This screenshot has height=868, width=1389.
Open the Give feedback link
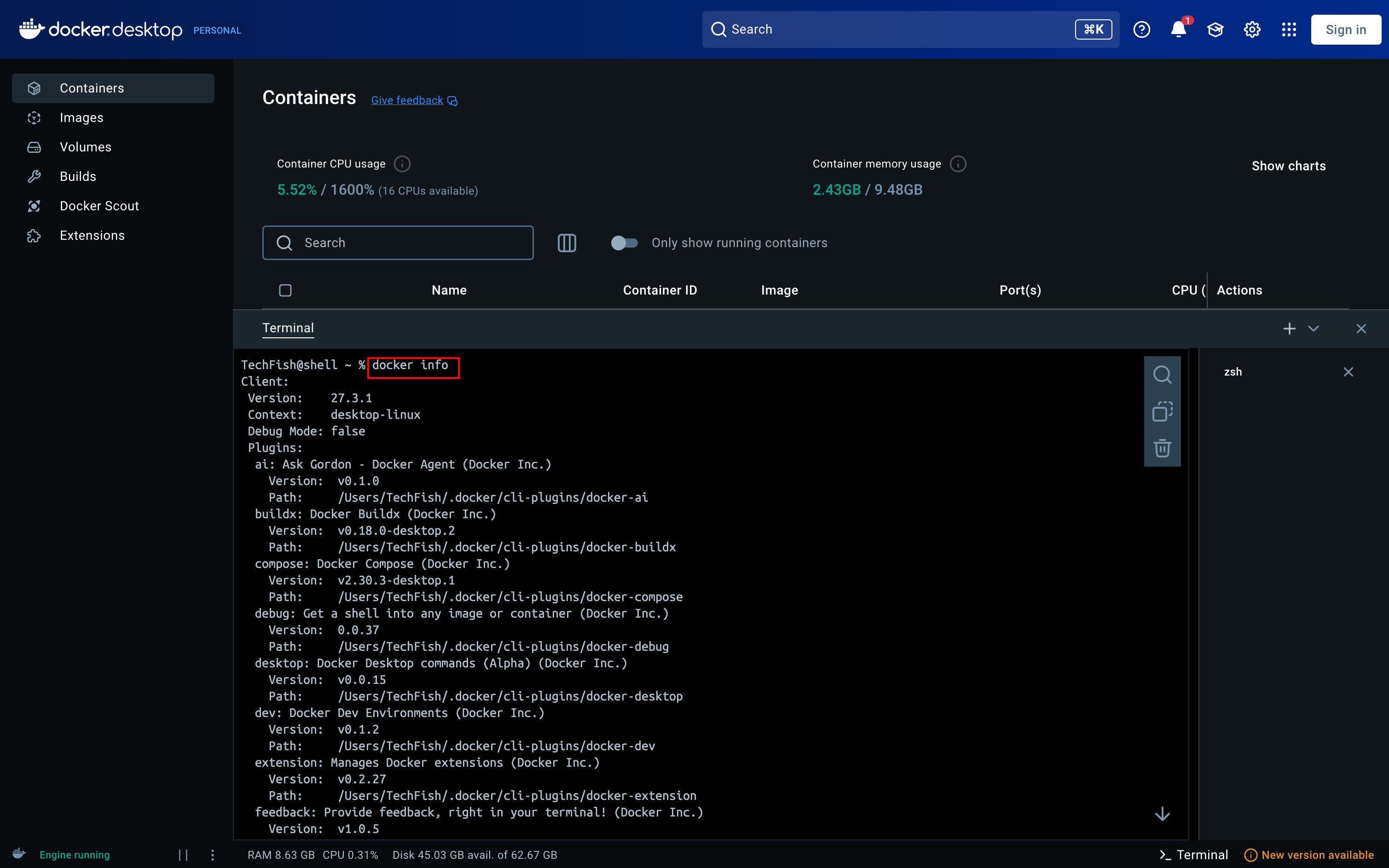coord(414,100)
